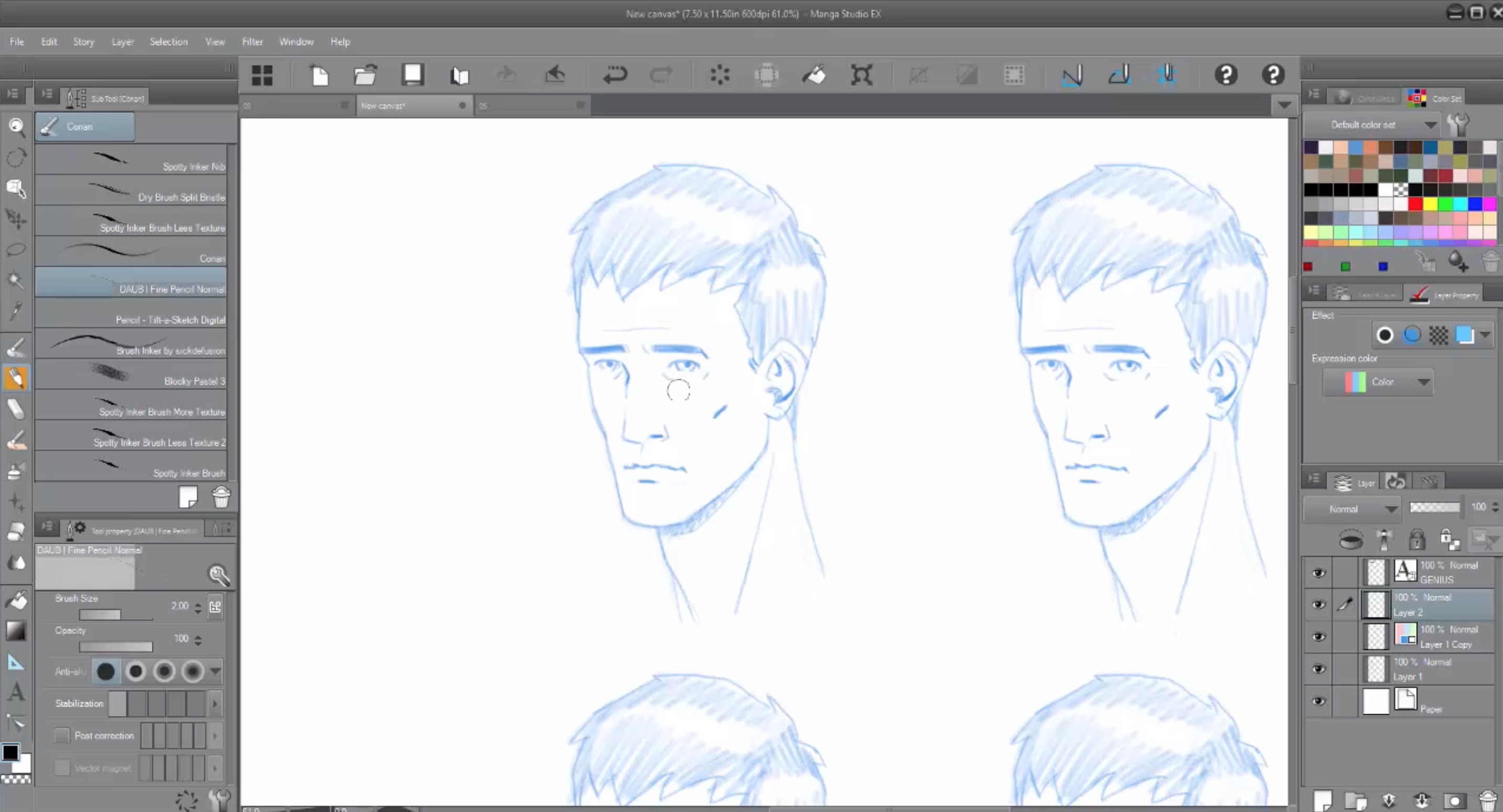Hide the GENIUS text layer

click(1319, 573)
